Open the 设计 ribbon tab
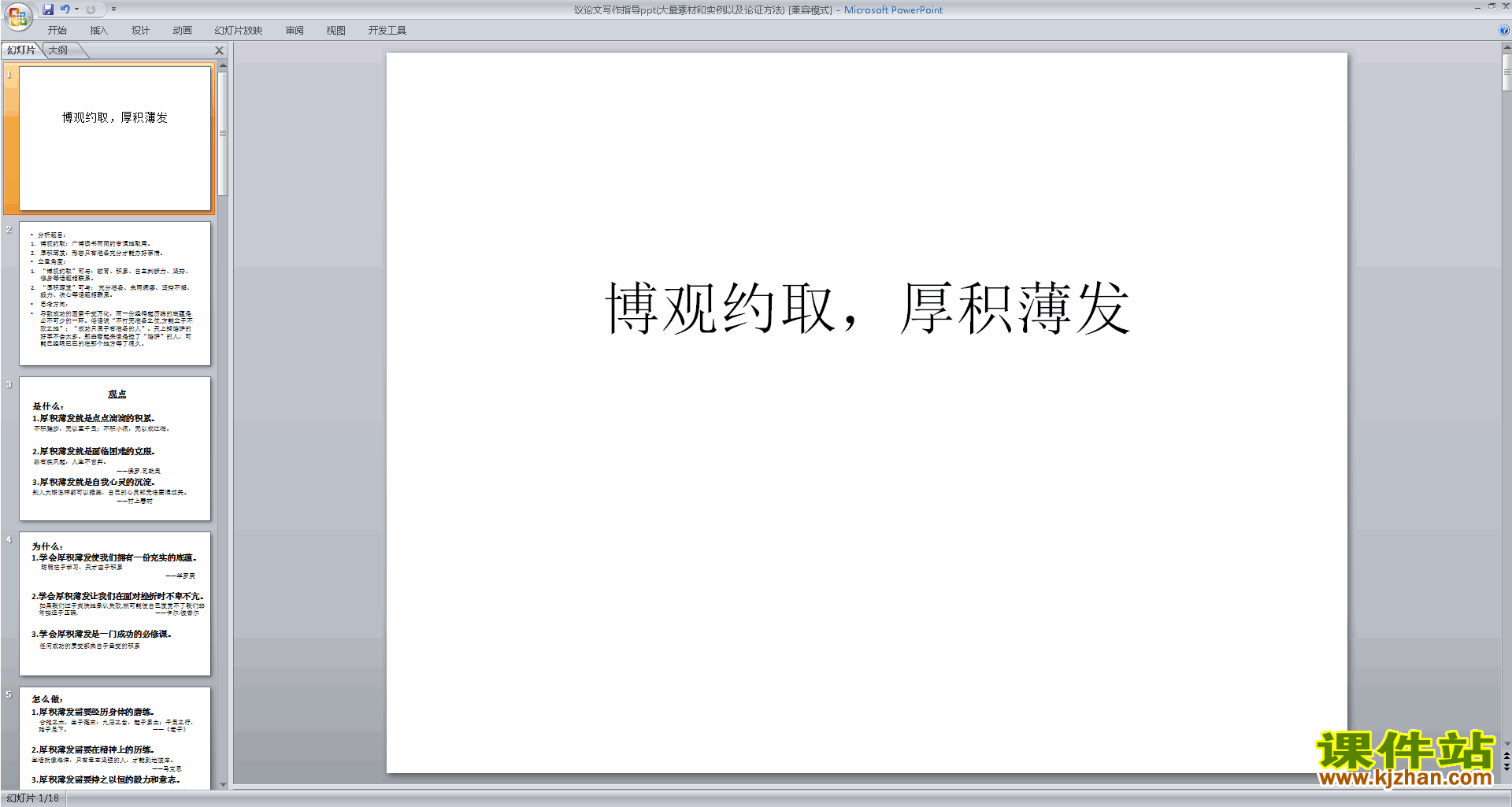The width and height of the screenshot is (1512, 807). coord(140,31)
